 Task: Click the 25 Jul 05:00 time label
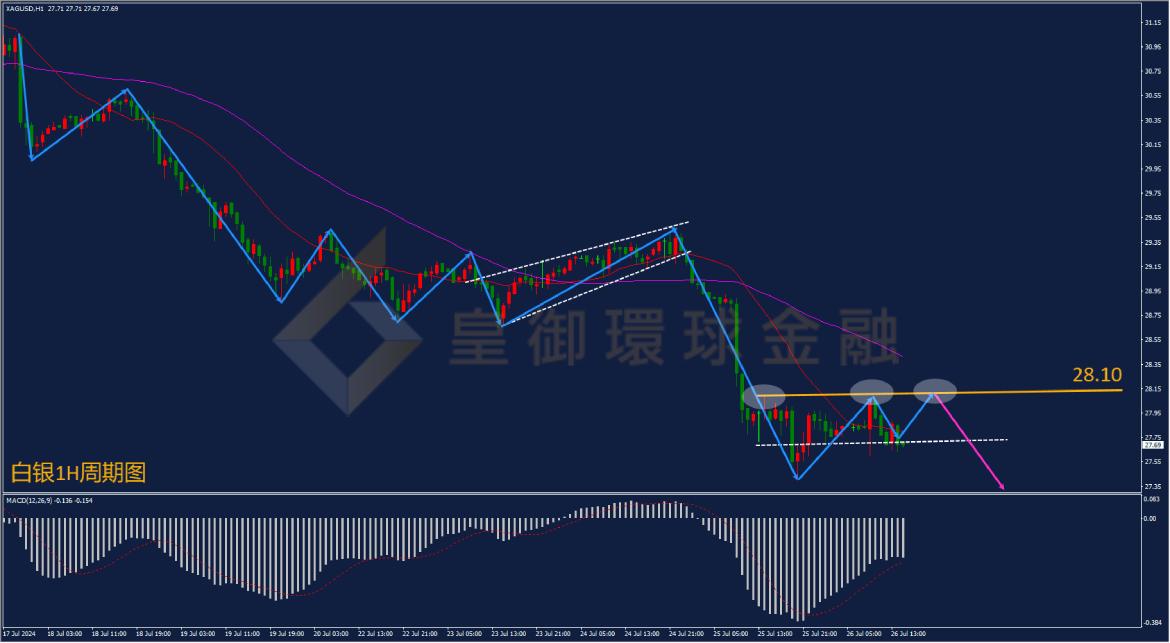[x=731, y=634]
